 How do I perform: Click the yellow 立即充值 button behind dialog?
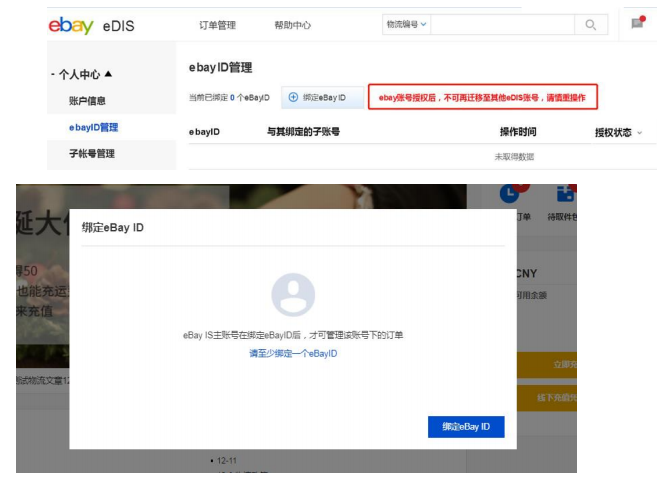(557, 366)
